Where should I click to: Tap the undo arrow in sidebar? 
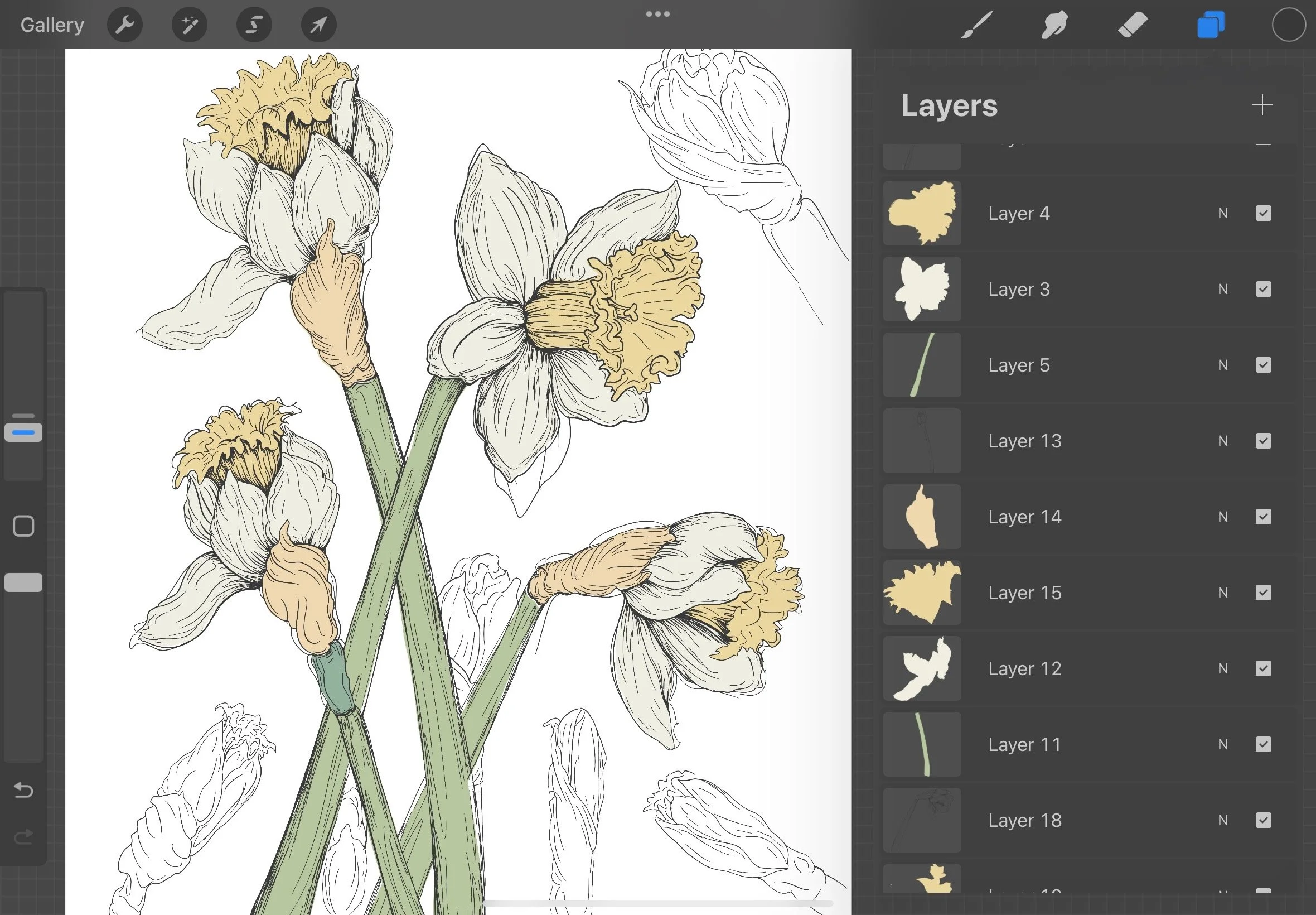coord(23,790)
